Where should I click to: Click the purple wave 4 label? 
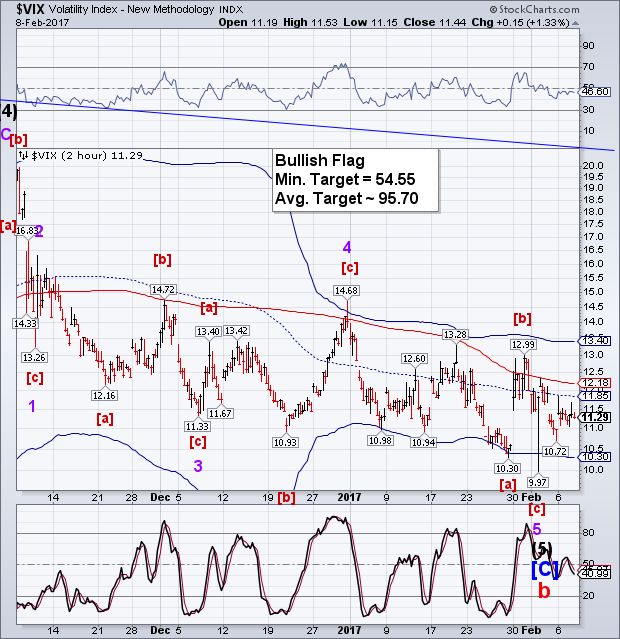345,247
